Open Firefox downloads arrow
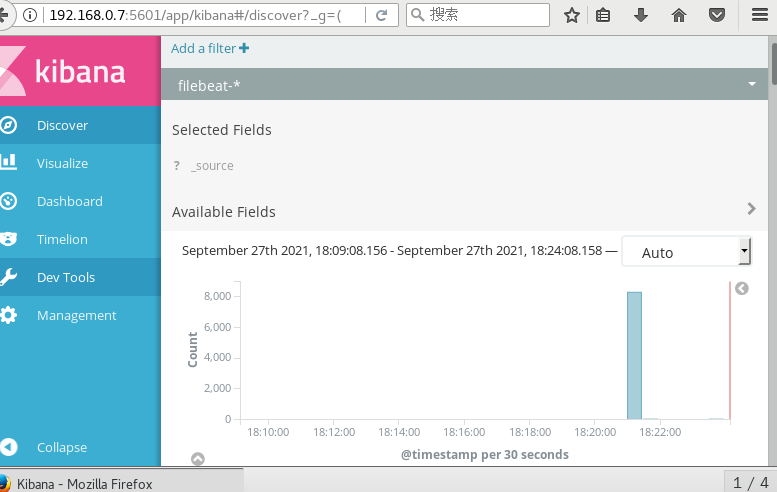 pyautogui.click(x=641, y=15)
